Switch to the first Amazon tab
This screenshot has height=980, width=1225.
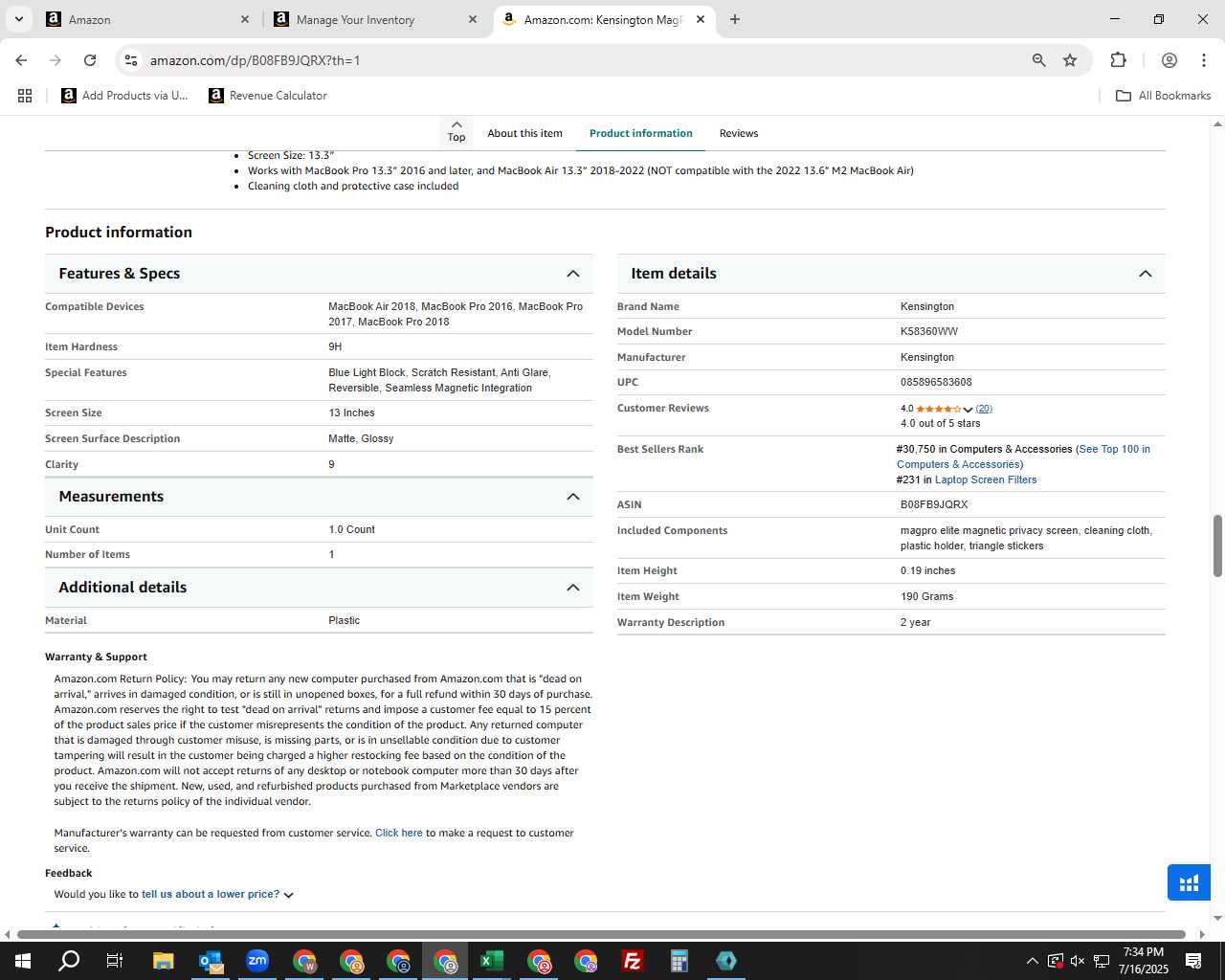tap(148, 19)
